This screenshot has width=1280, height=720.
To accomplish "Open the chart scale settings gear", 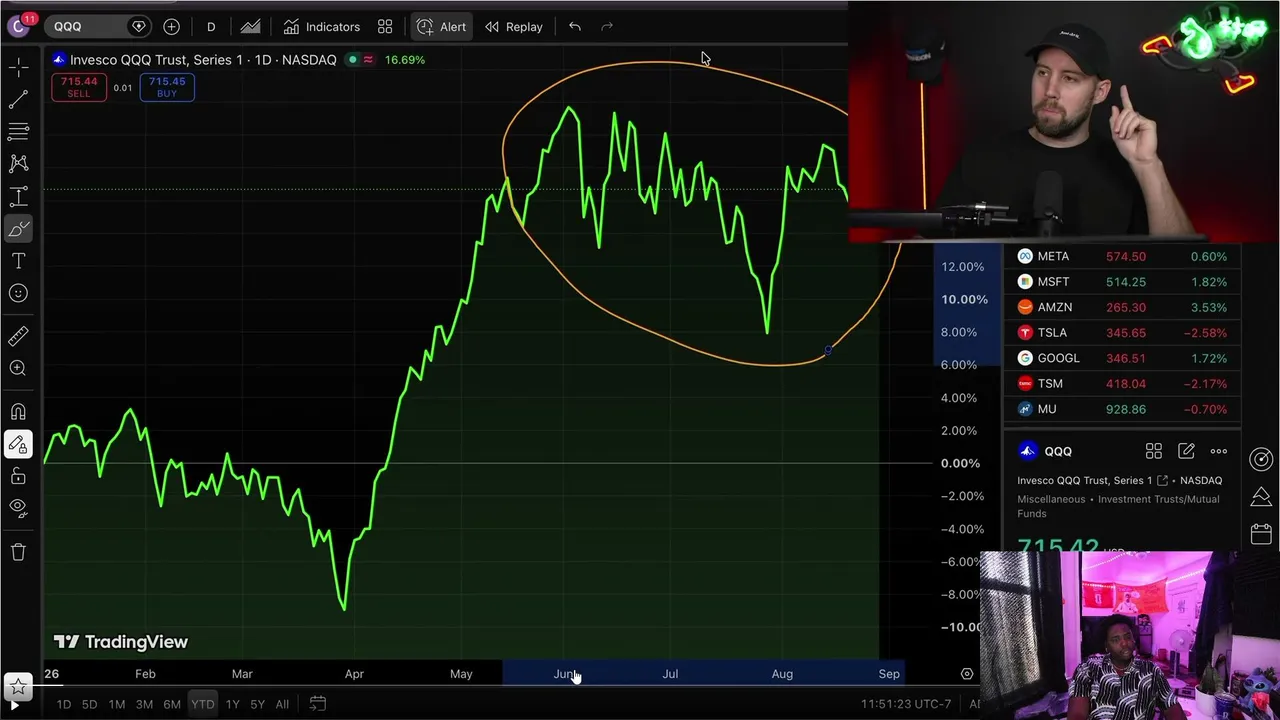I will coord(967,674).
